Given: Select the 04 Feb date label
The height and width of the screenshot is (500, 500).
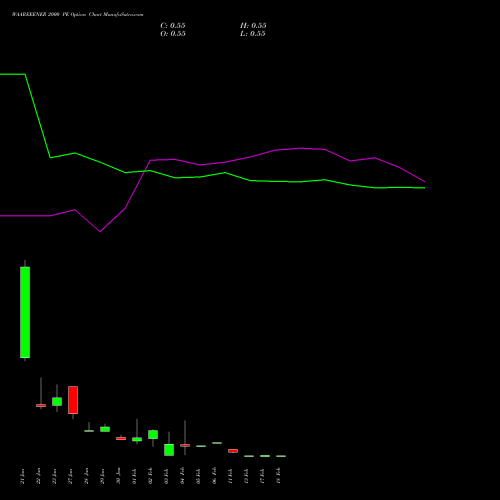Looking at the screenshot, I should [183, 476].
